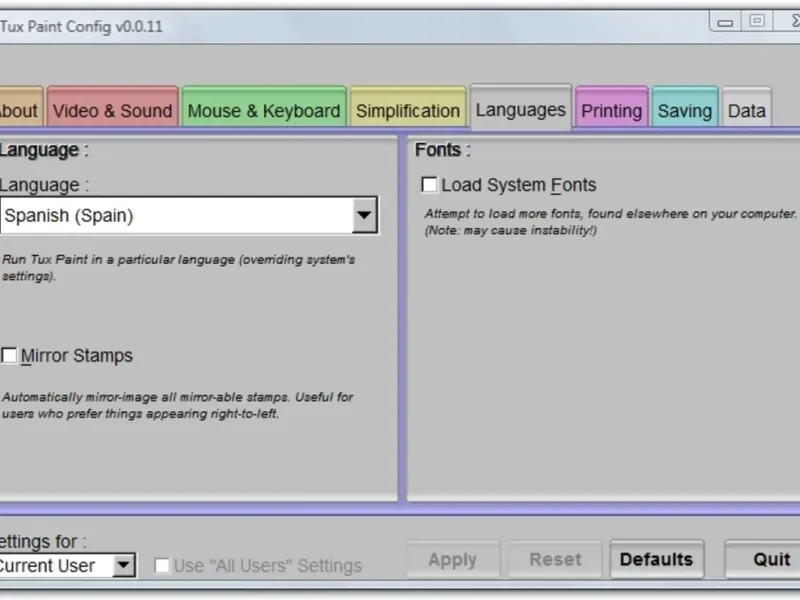The width and height of the screenshot is (800, 600).
Task: Click the 'Automatically mirror-image all mirror-able stamps' description
Action: [178, 405]
